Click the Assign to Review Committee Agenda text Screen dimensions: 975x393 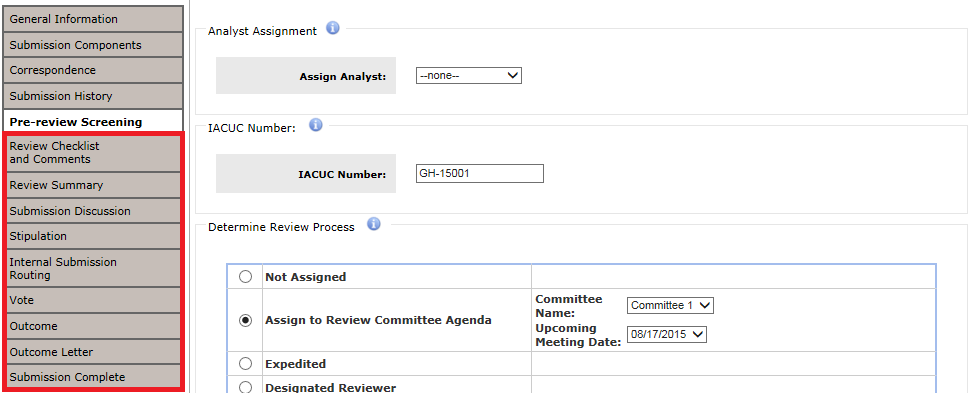(x=378, y=320)
